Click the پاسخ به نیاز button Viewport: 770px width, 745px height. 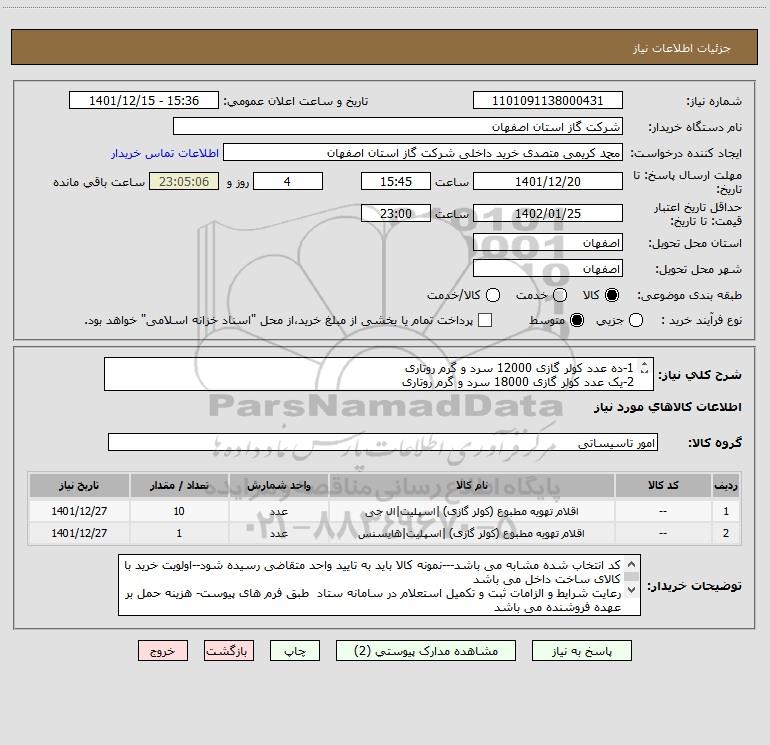[581, 651]
